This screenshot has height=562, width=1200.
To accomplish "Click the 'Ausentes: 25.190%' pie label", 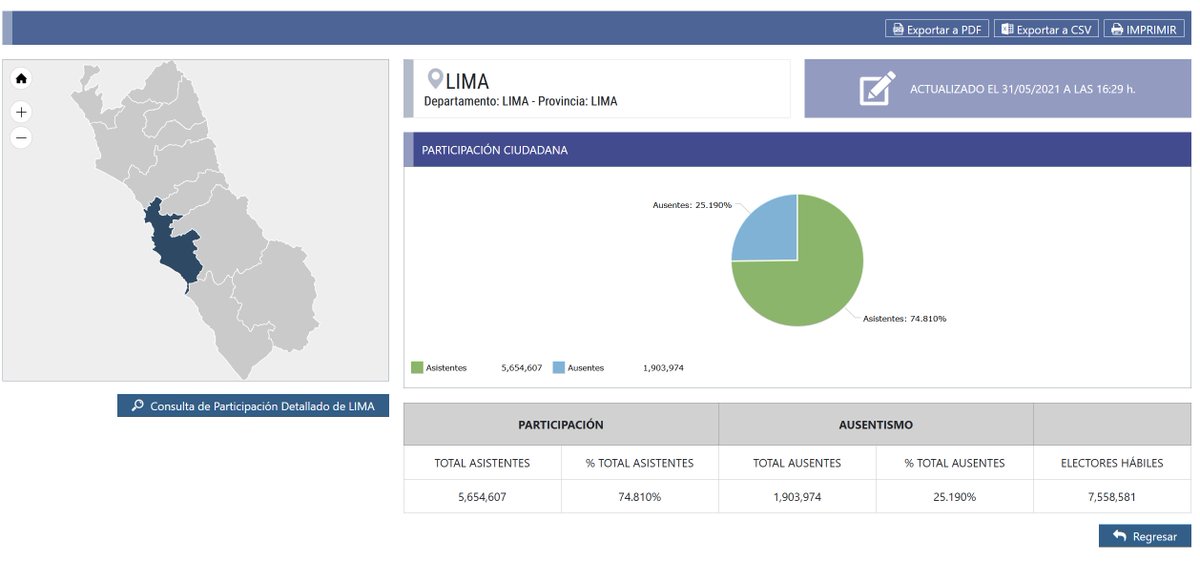I will pos(692,205).
